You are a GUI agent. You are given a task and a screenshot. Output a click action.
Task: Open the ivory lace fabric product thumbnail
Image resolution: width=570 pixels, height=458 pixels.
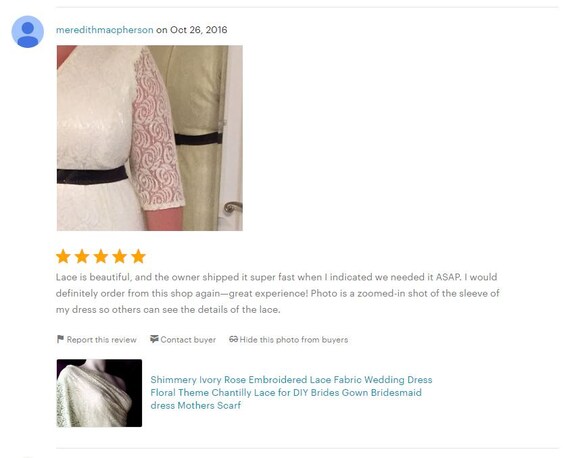coord(99,393)
